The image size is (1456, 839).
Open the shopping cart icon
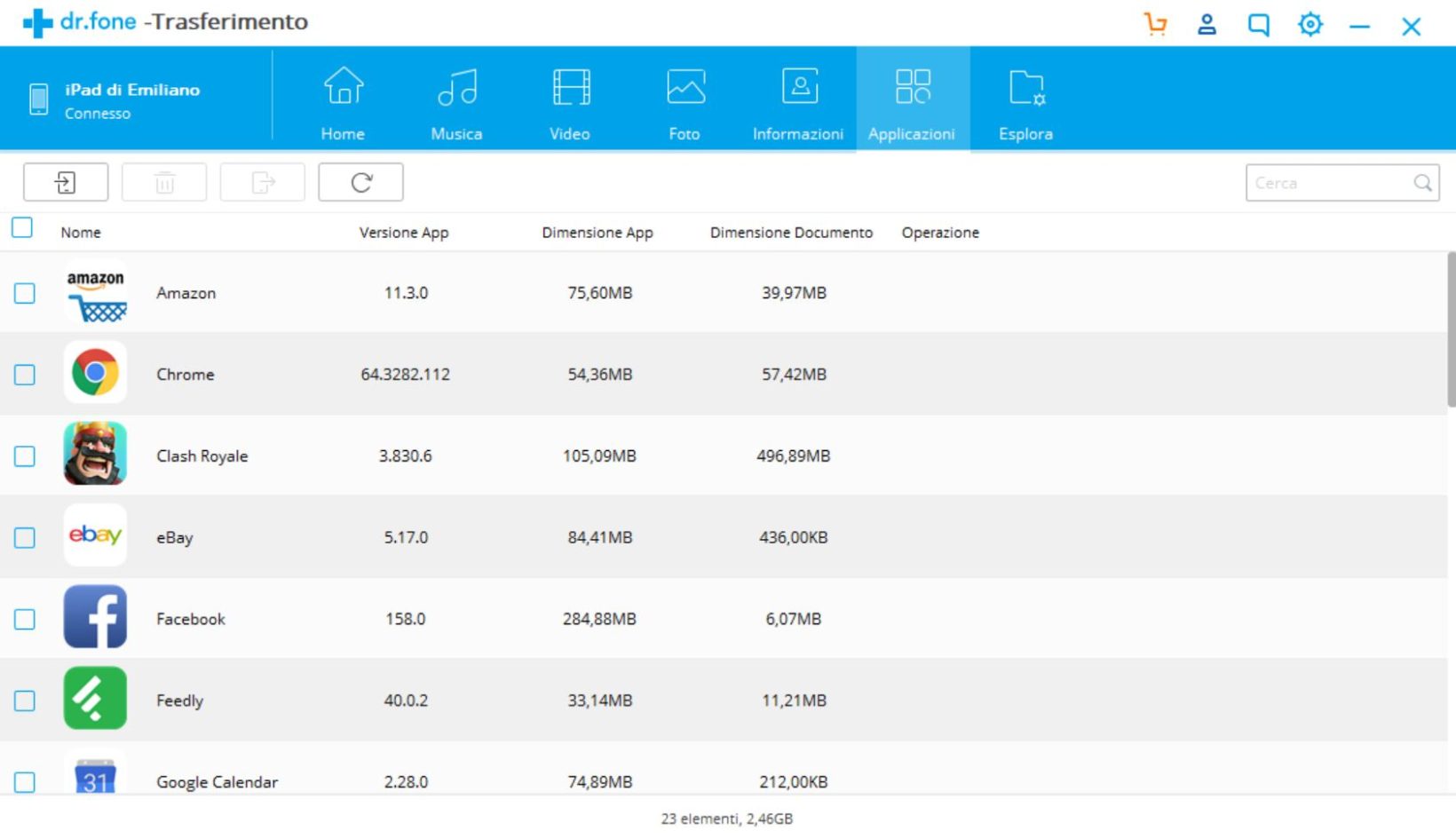click(1155, 24)
